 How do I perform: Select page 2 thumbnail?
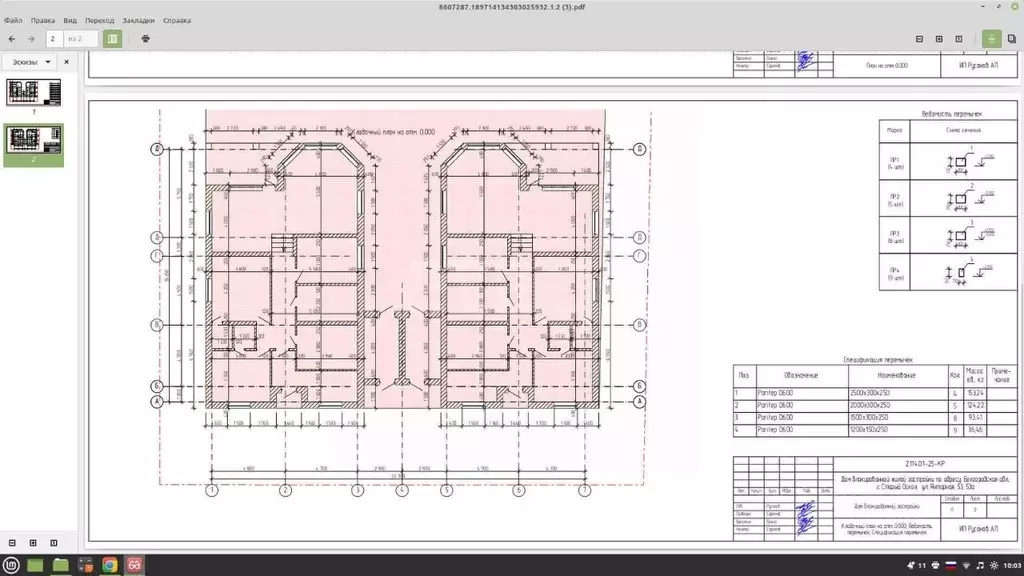[33, 140]
